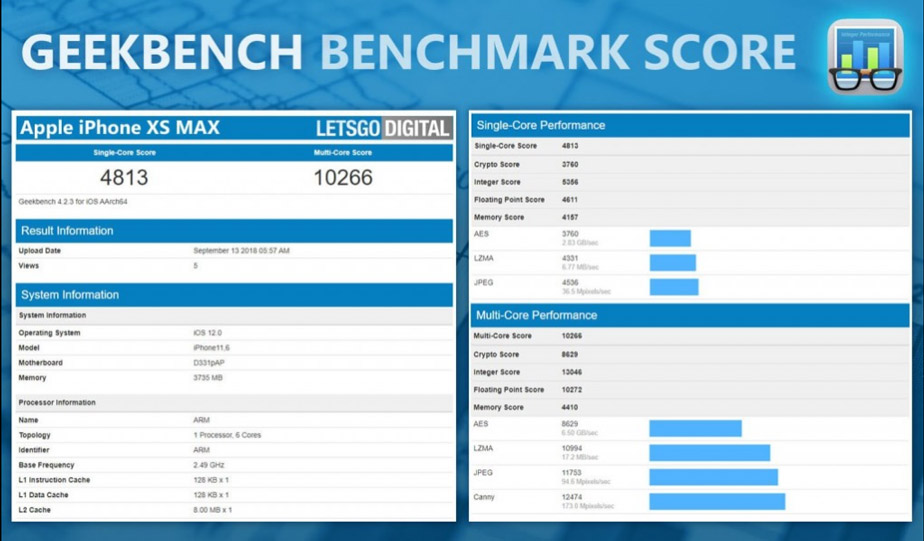Click the "Single-Core Performance" section header
924x541 pixels.
tap(690, 126)
